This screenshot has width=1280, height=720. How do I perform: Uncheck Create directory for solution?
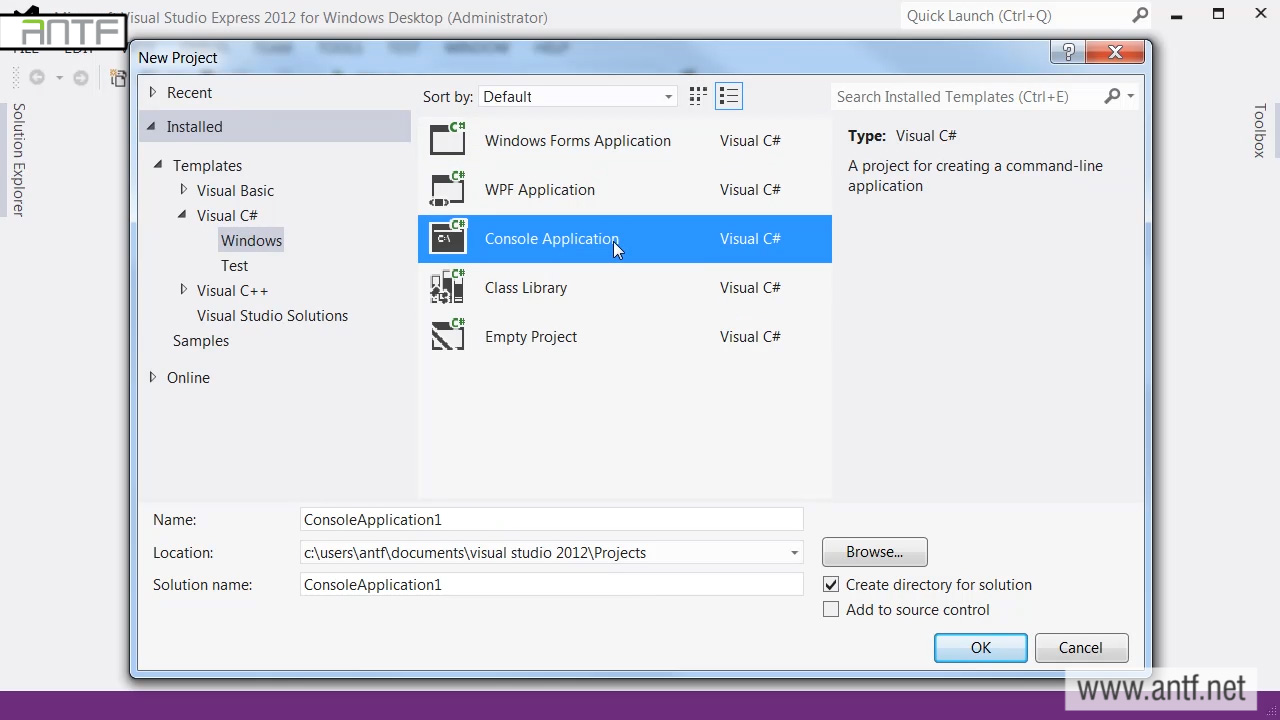coord(831,585)
